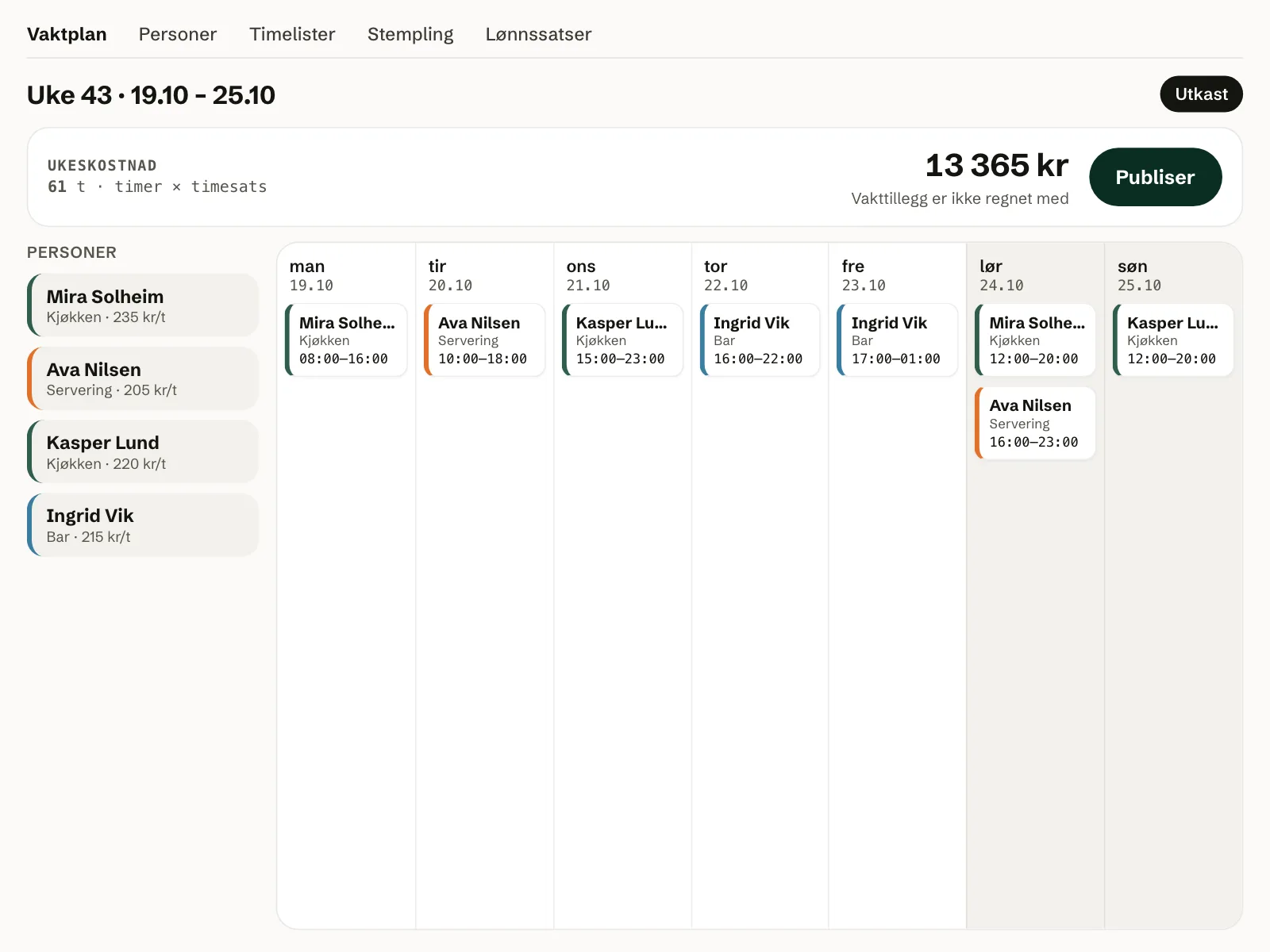Open the Vaktplan tab
This screenshot has width=1270, height=952.
(67, 34)
